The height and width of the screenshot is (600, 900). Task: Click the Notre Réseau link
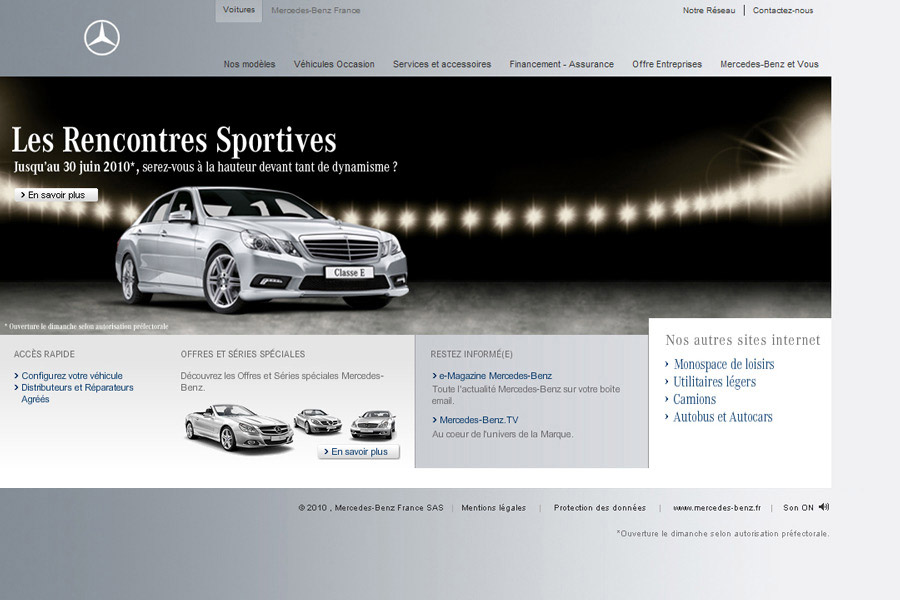(x=709, y=10)
